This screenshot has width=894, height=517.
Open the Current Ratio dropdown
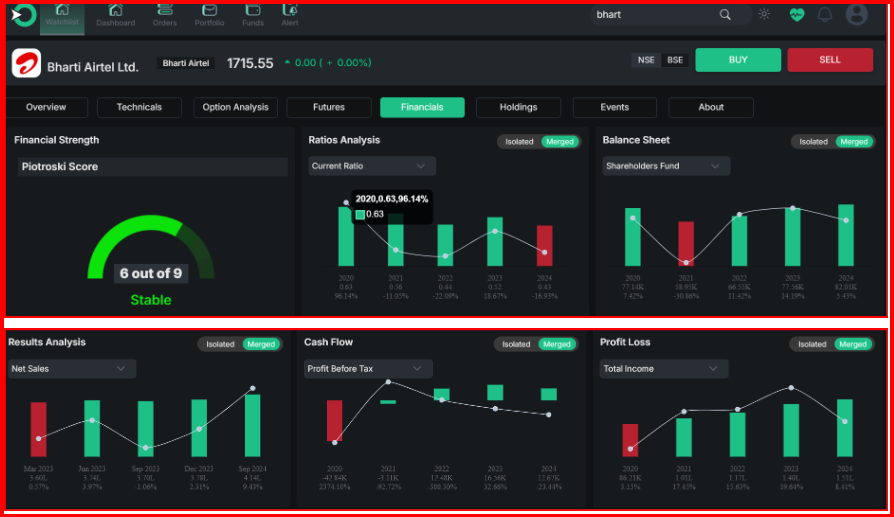pyautogui.click(x=372, y=166)
